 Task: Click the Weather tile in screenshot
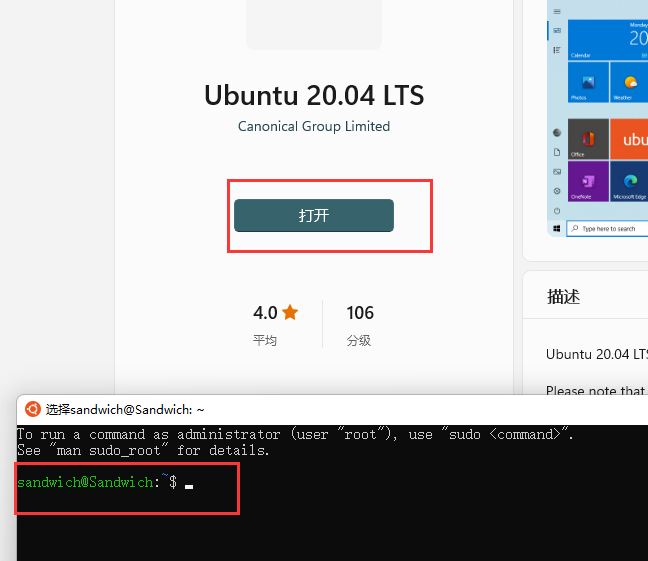629,82
